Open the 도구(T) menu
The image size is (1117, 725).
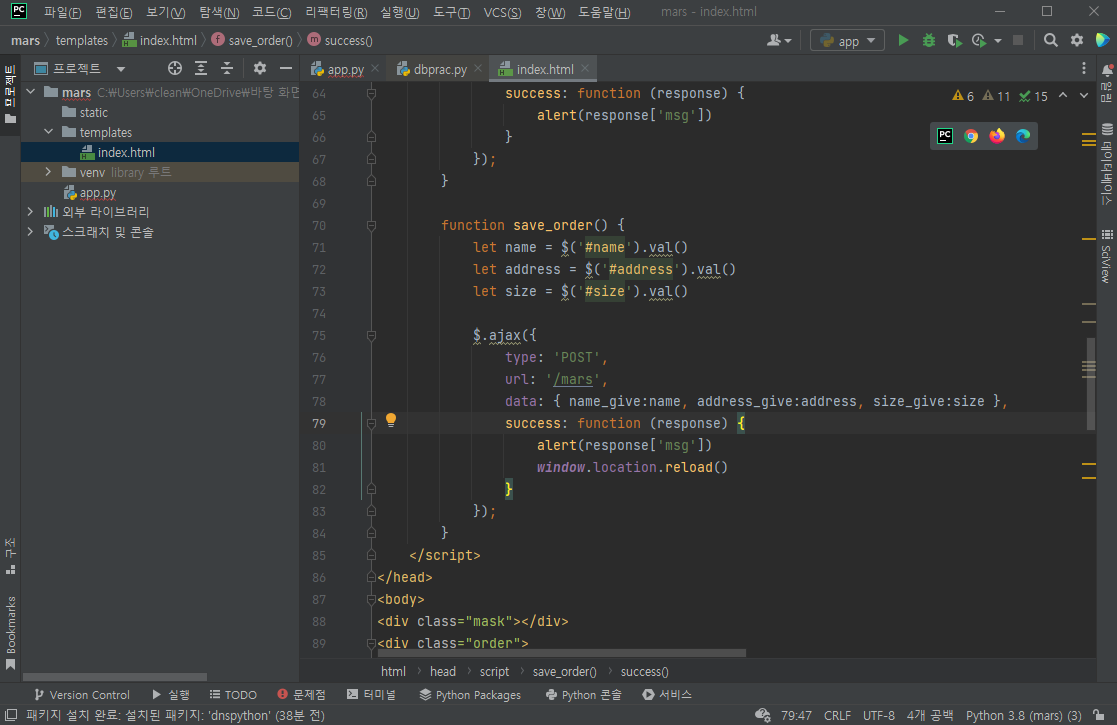click(452, 12)
